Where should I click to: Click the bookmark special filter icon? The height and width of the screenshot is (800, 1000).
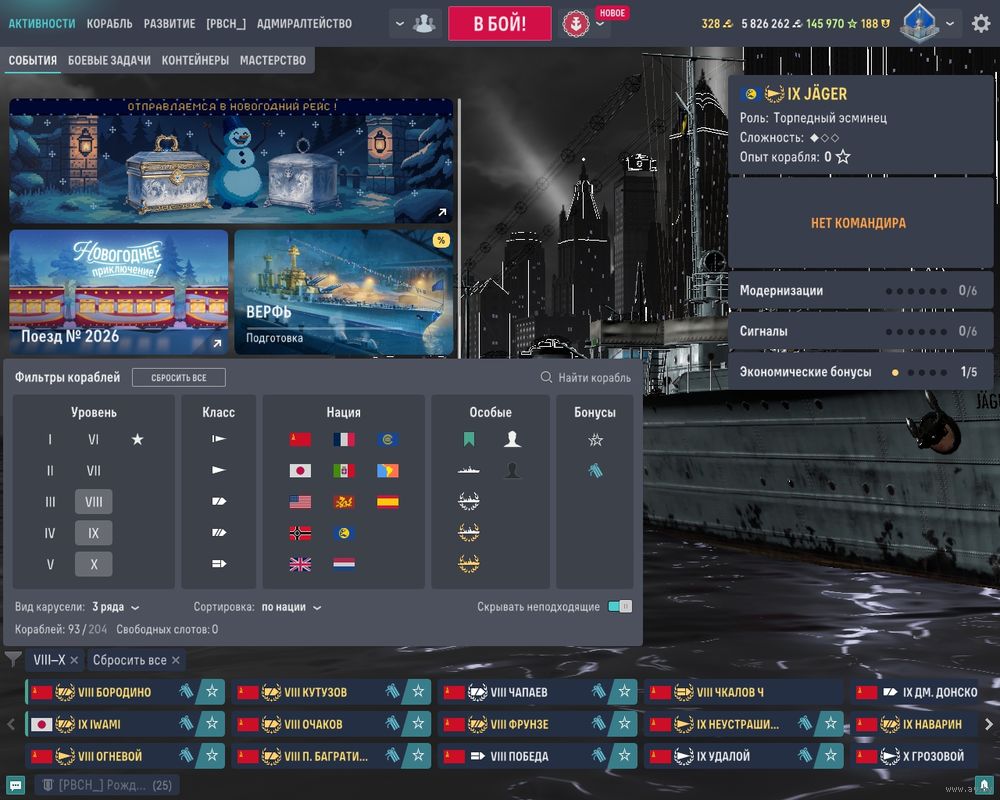pos(468,440)
